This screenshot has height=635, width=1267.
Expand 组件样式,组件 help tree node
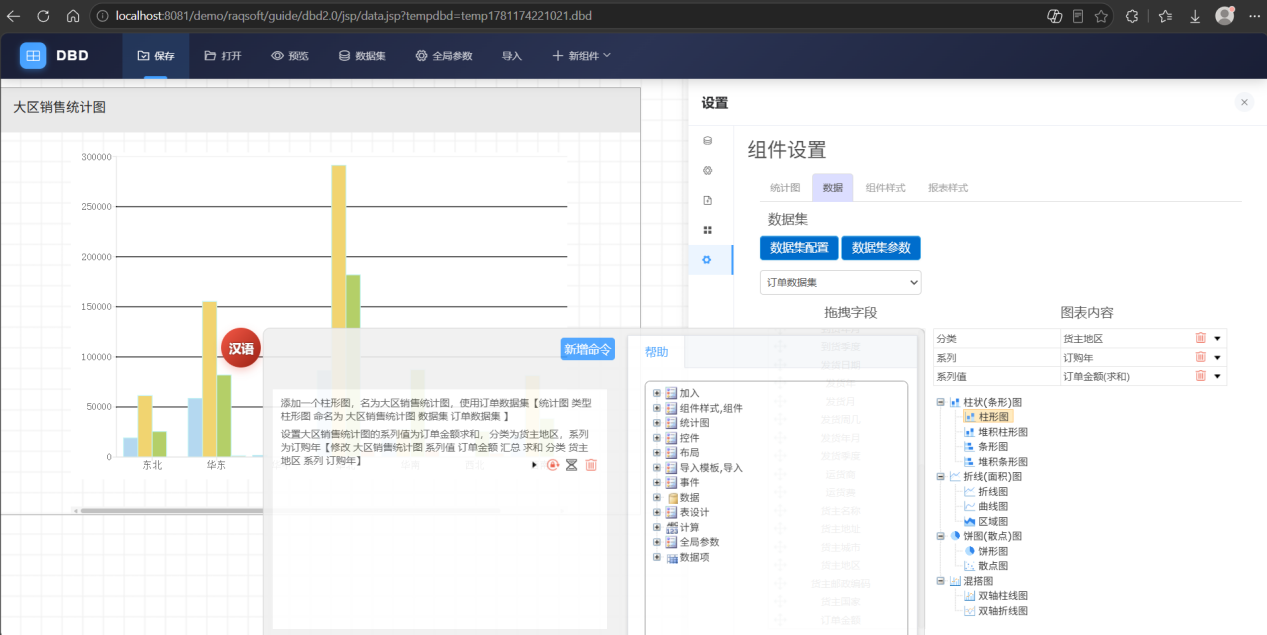[x=657, y=408]
